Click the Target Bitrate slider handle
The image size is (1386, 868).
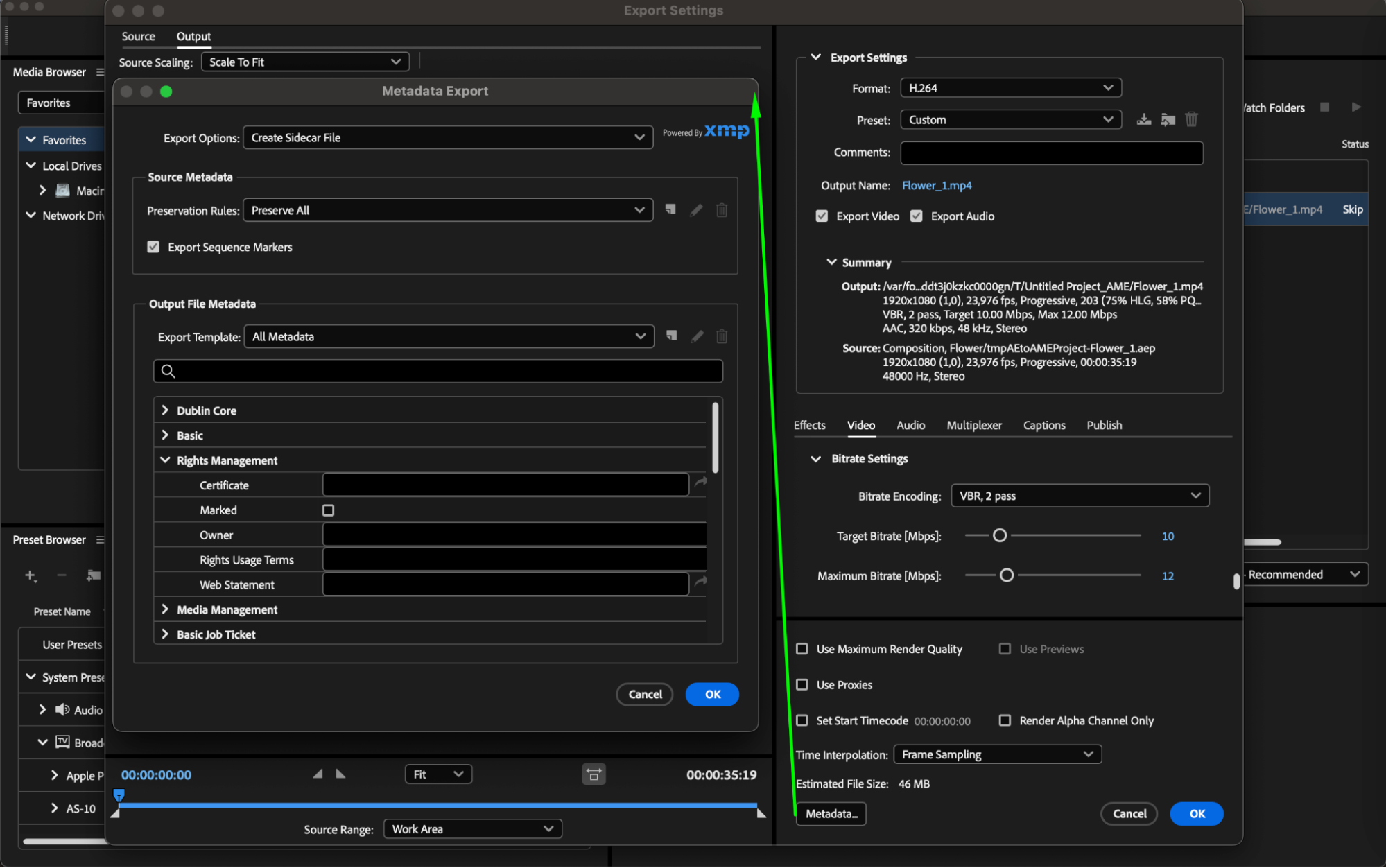(999, 535)
